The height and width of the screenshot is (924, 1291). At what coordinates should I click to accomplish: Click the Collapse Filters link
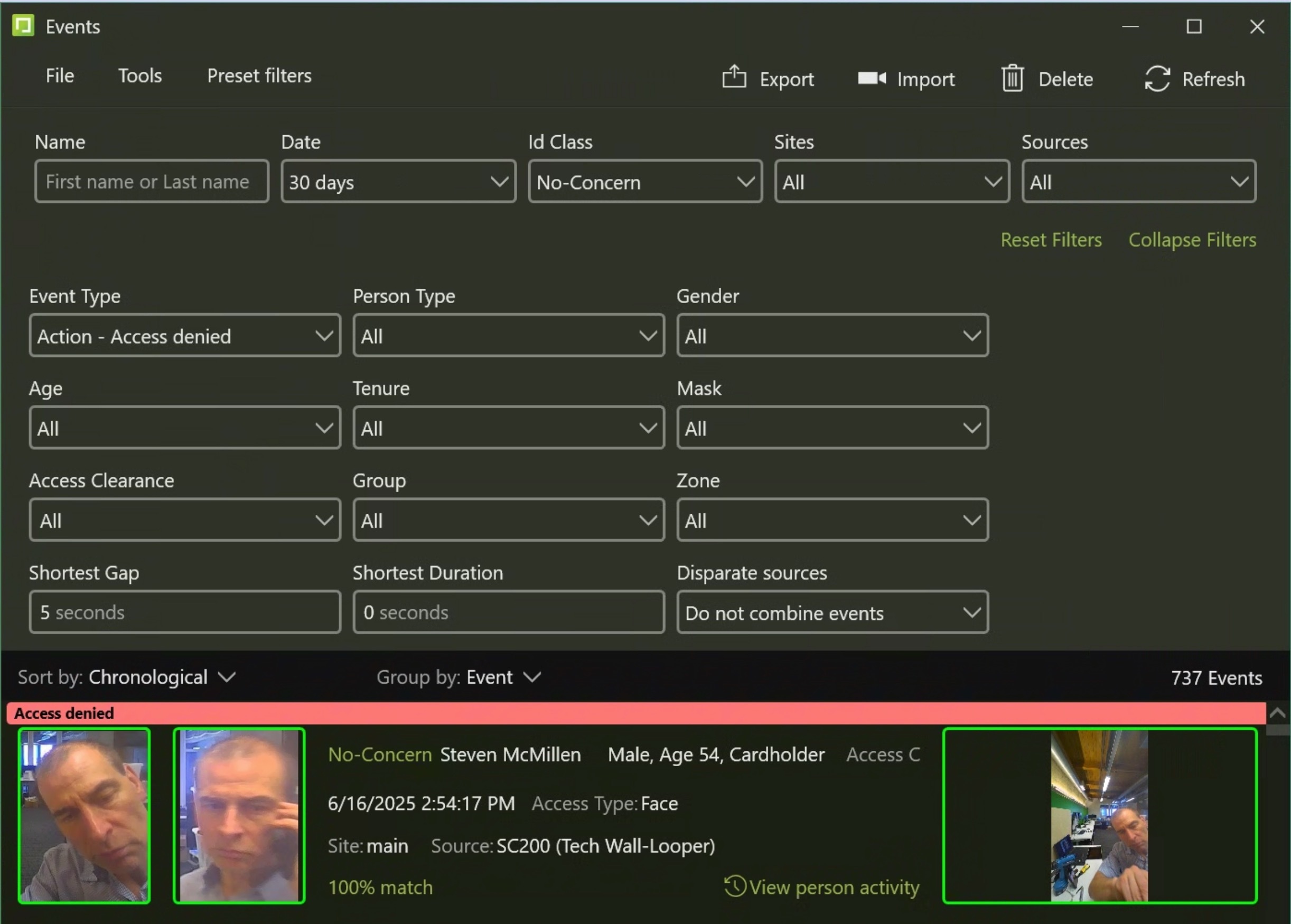coord(1192,240)
